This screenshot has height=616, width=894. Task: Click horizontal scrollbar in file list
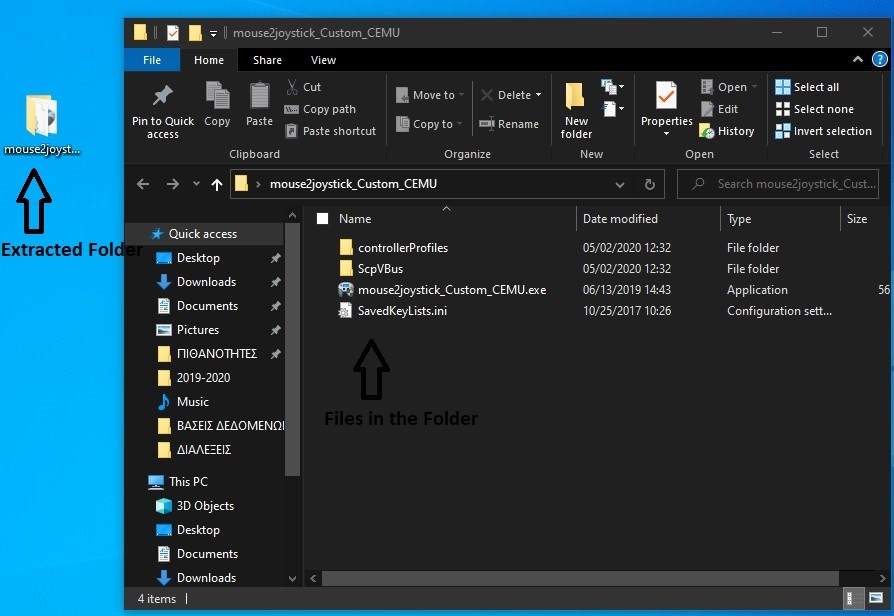580,578
